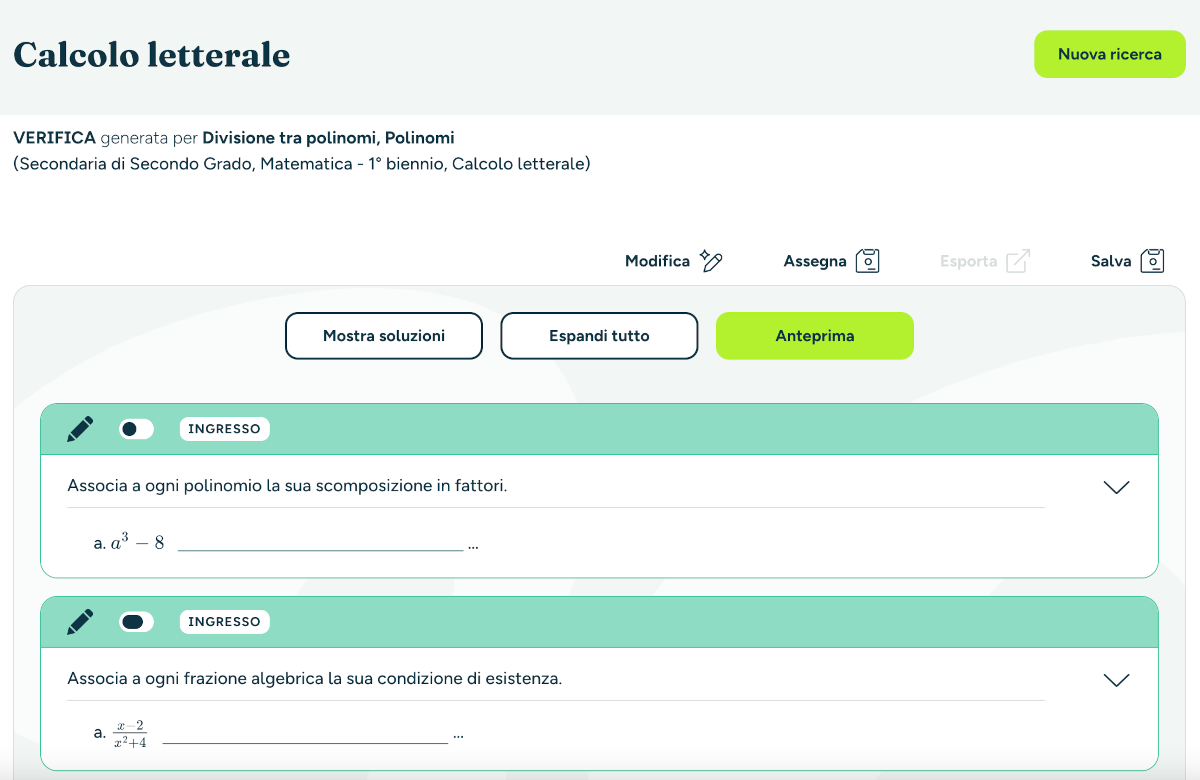Viewport: 1200px width, 780px height.
Task: Click the Assegna clipboard icon
Action: coord(868,261)
